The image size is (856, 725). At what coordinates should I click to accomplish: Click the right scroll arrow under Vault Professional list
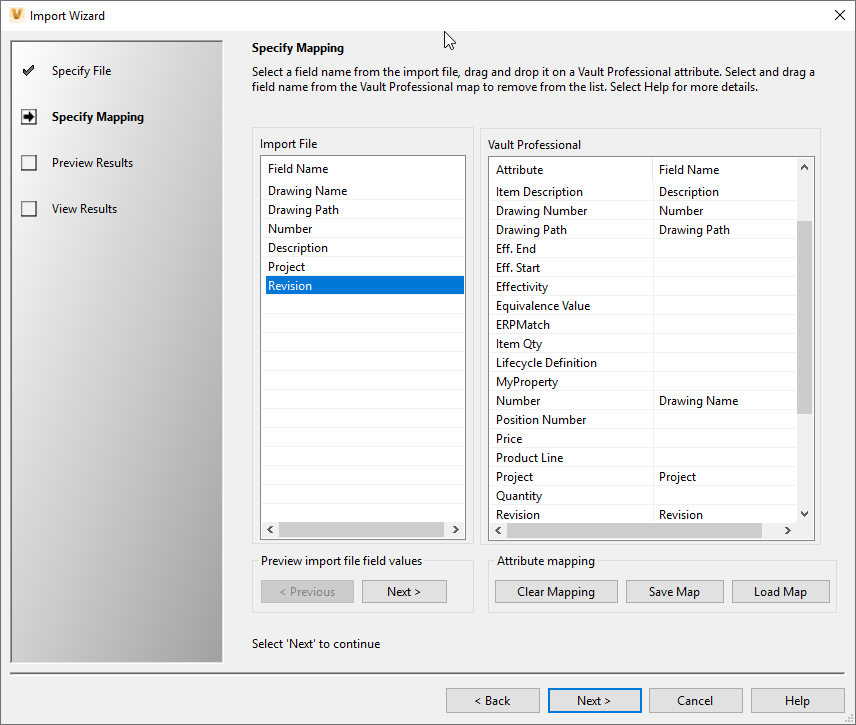click(x=786, y=530)
